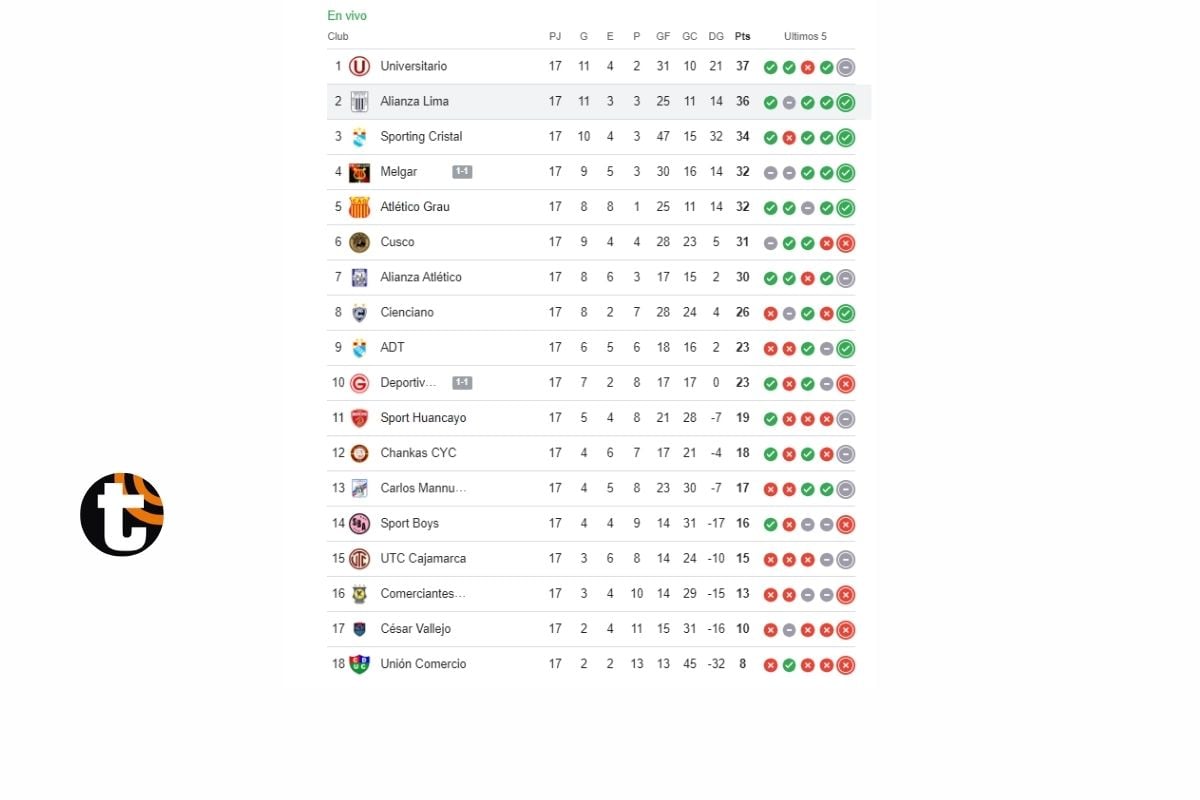Screen dimensions: 1200x800
Task: Click Cusco's most recent red loss marker
Action: (844, 242)
